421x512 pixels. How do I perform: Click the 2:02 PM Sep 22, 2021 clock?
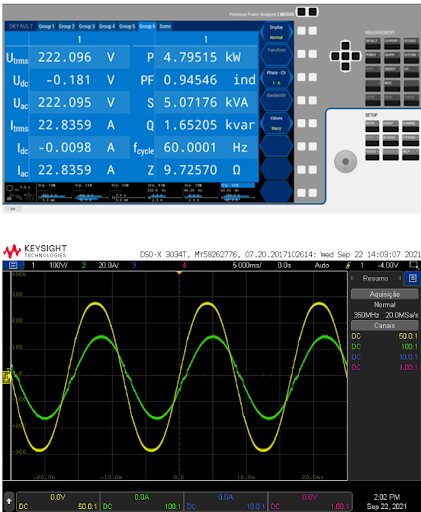(387, 501)
